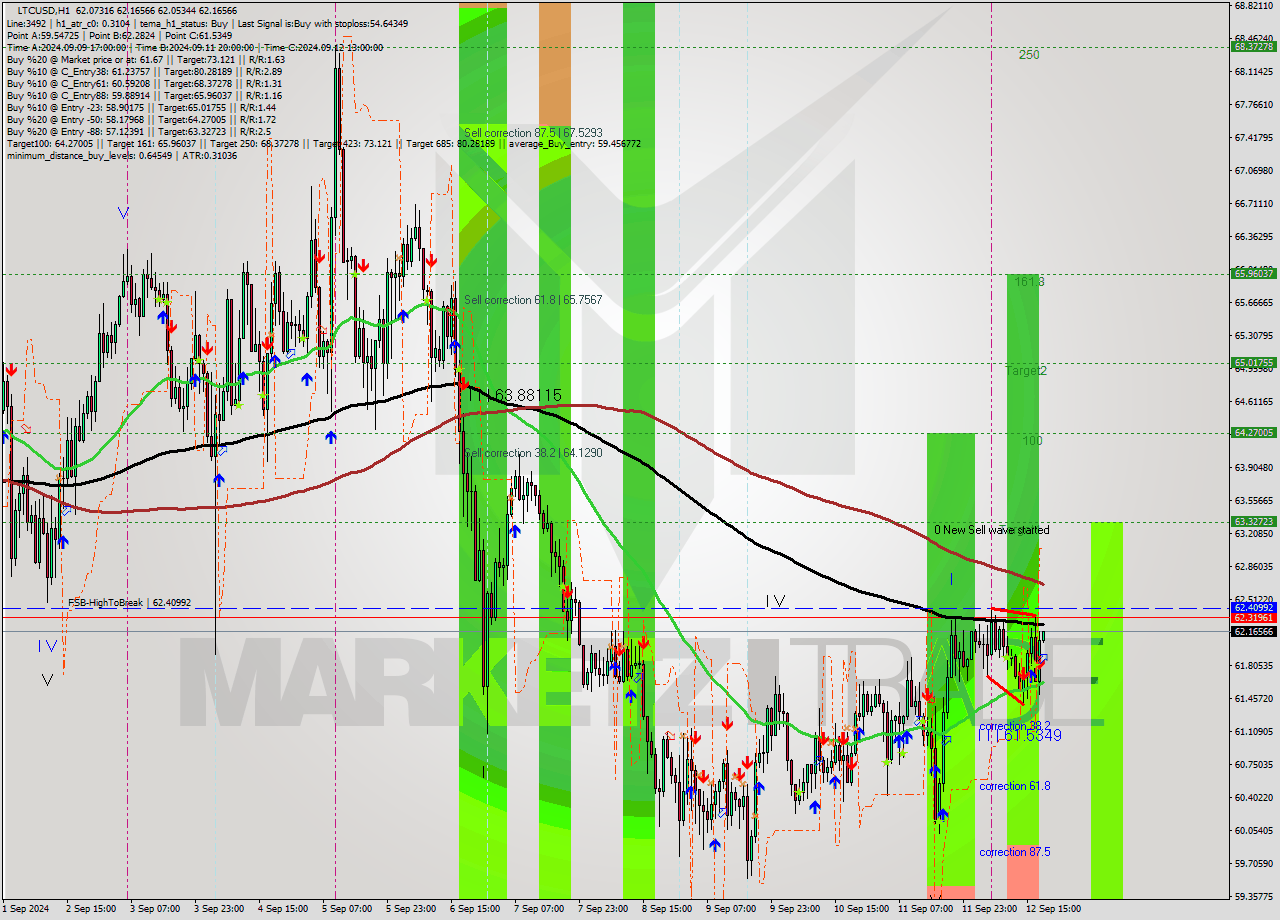
Task: Click the '5 Sep 07:00' time label
Action: (346, 909)
